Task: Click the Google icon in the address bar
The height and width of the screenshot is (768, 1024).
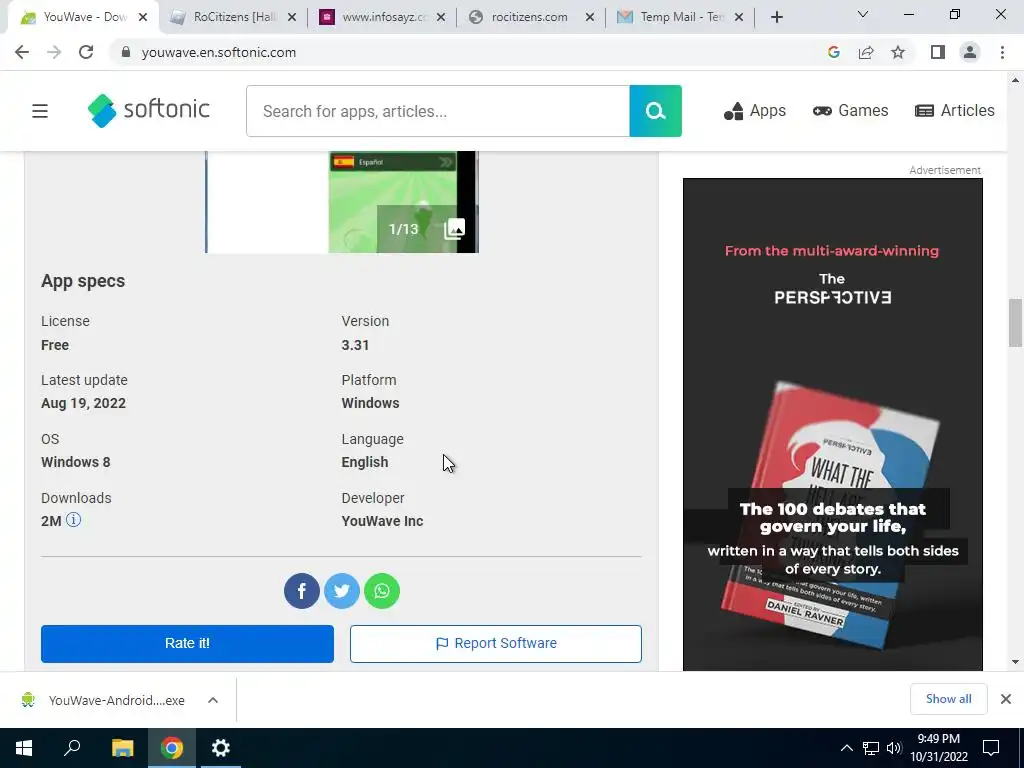Action: (x=833, y=52)
